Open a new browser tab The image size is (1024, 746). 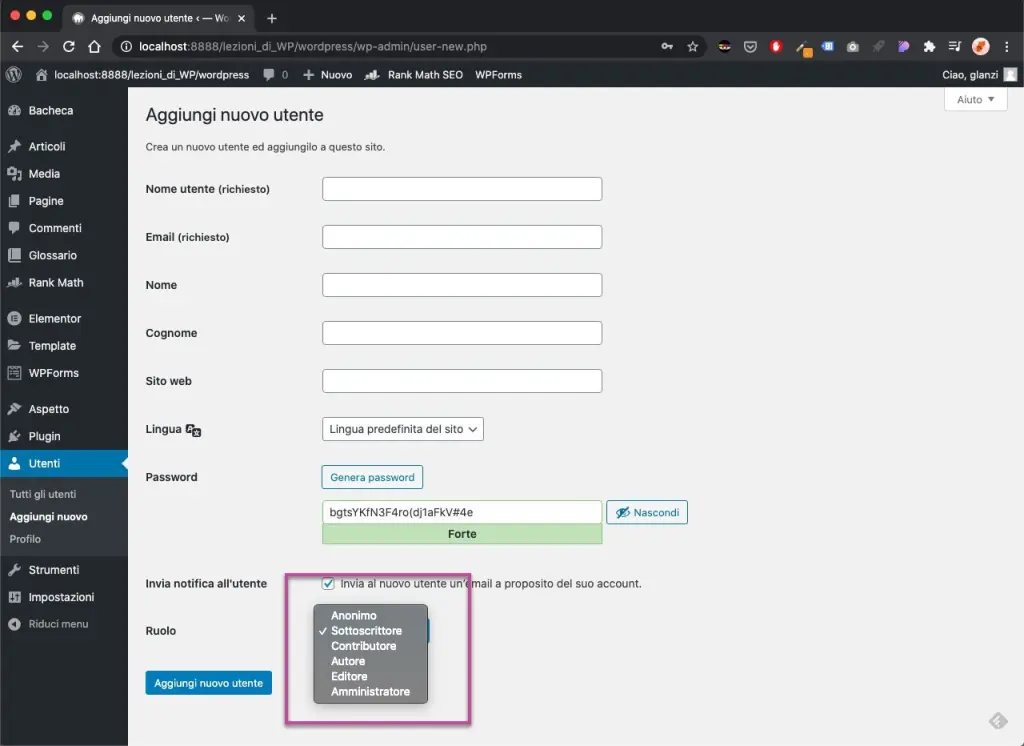(272, 18)
